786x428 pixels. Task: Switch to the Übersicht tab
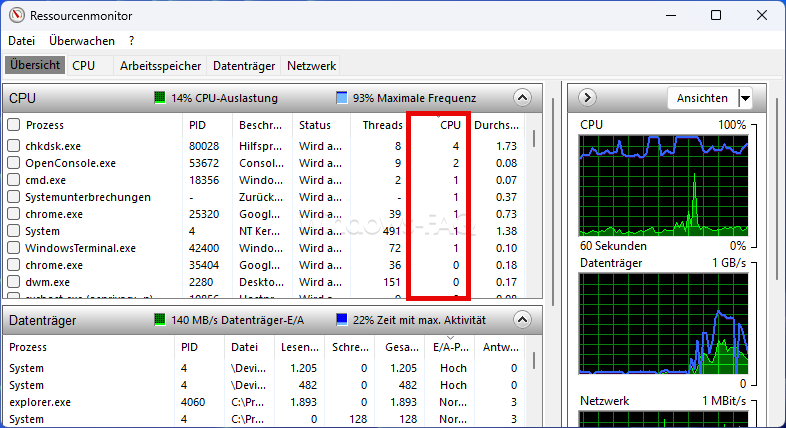click(x=35, y=65)
